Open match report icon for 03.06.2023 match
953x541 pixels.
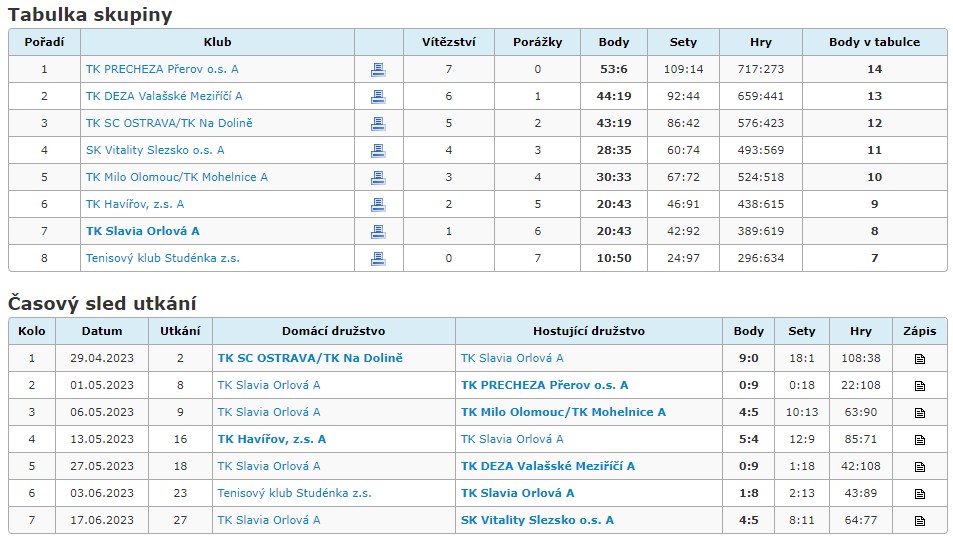pyautogui.click(x=920, y=494)
